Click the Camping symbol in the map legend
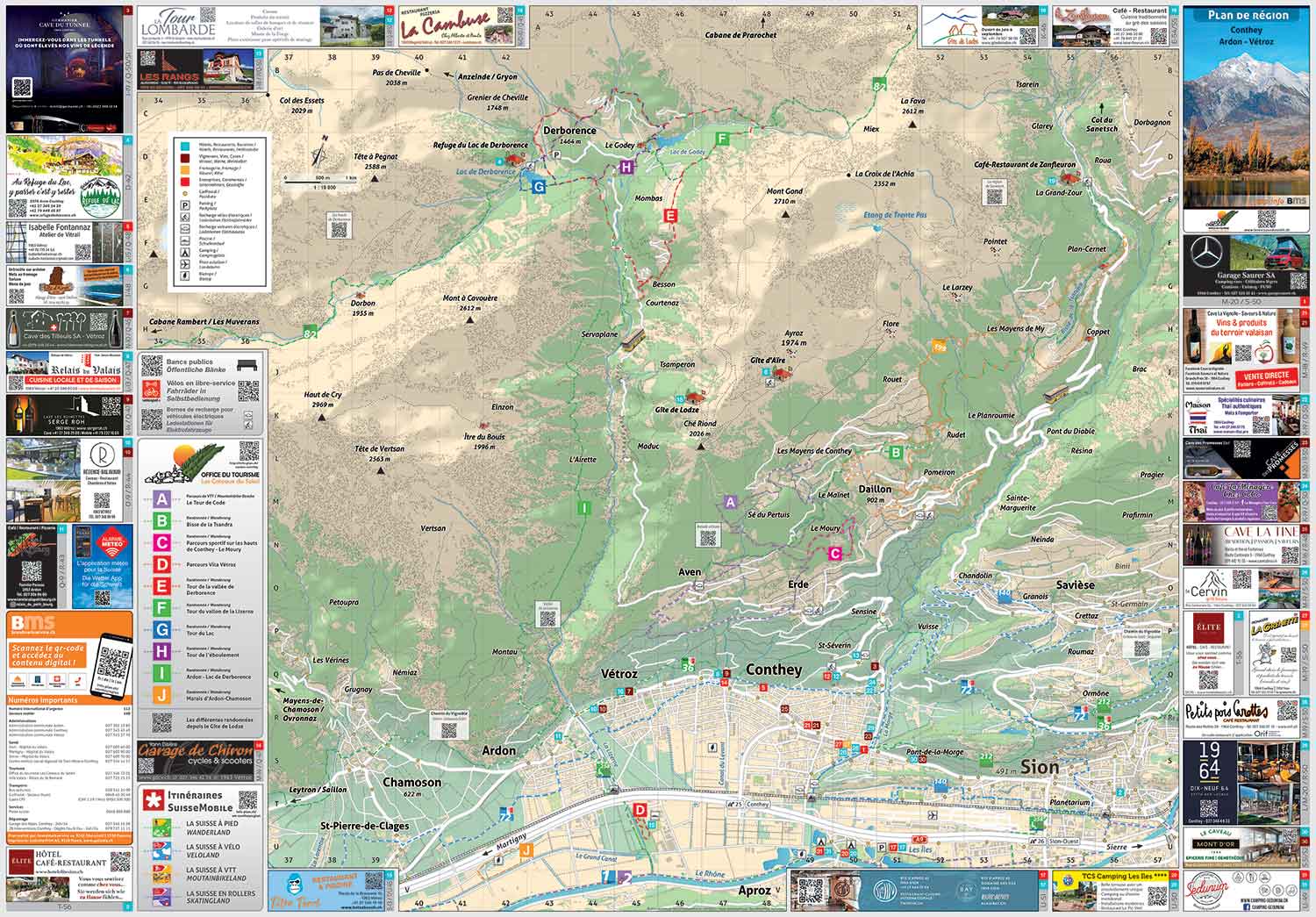This screenshot has width=1316, height=917. click(184, 251)
